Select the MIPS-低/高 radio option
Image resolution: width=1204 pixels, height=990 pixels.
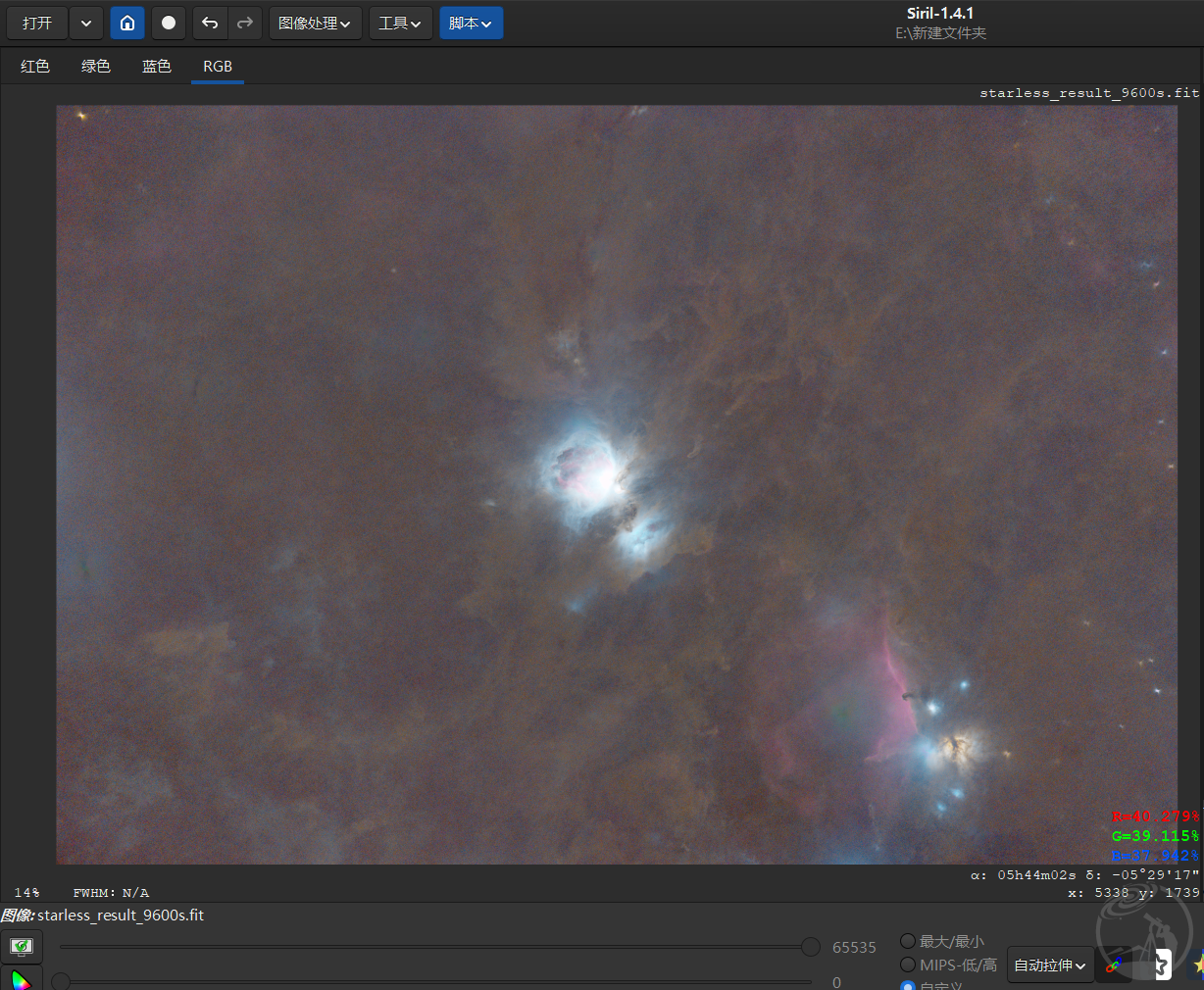tap(908, 965)
